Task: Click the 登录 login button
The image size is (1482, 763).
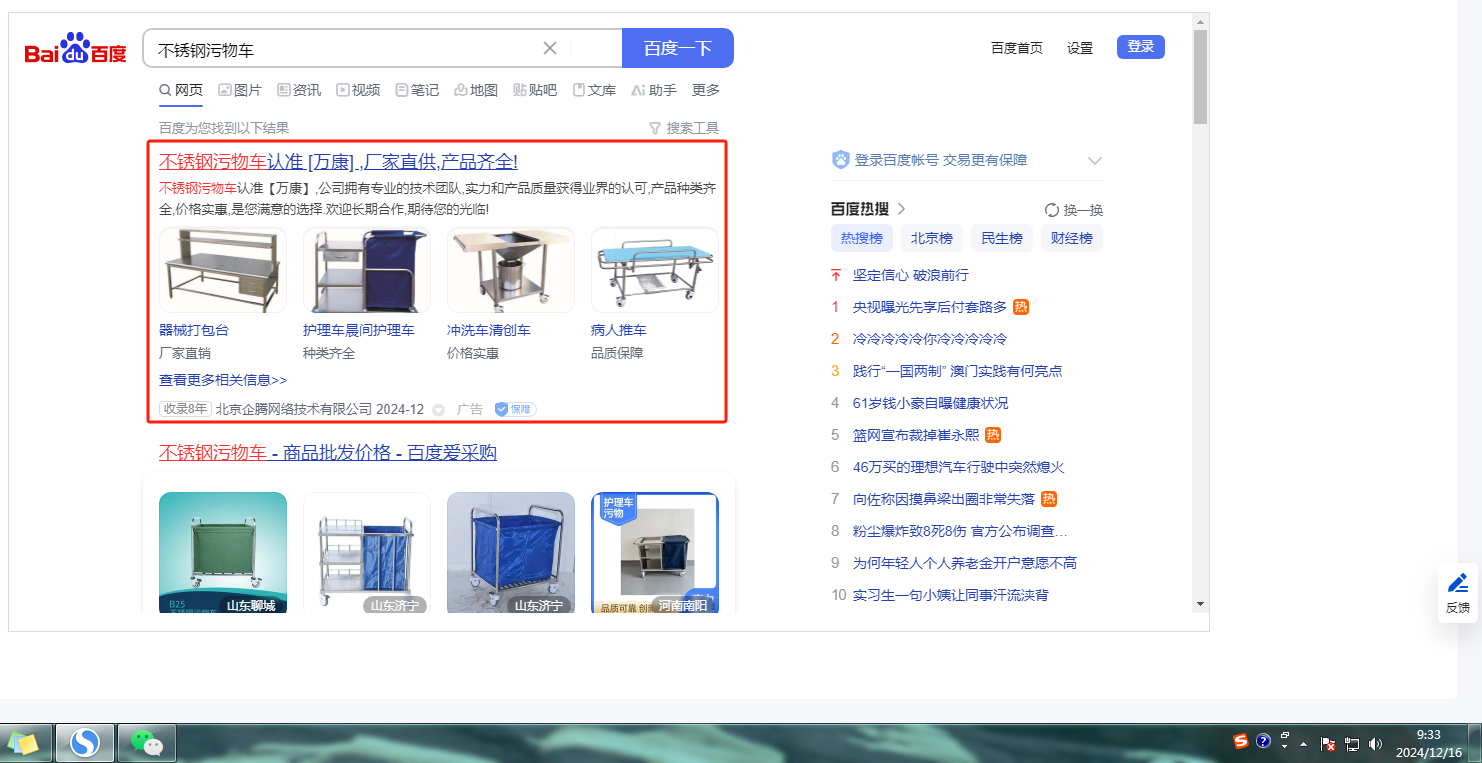Action: point(1141,47)
